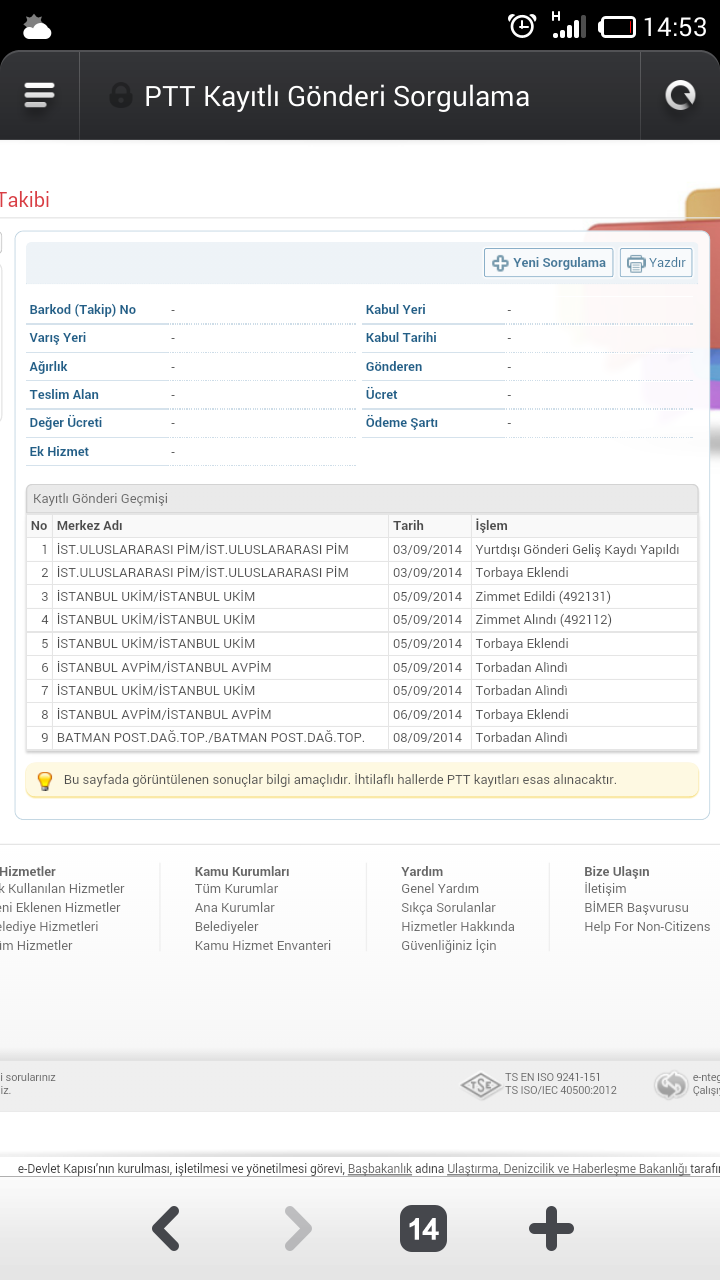Tap the page title PTT Kayıtlı Gönderi Sorgulama
720x1280 pixels.
point(337,96)
